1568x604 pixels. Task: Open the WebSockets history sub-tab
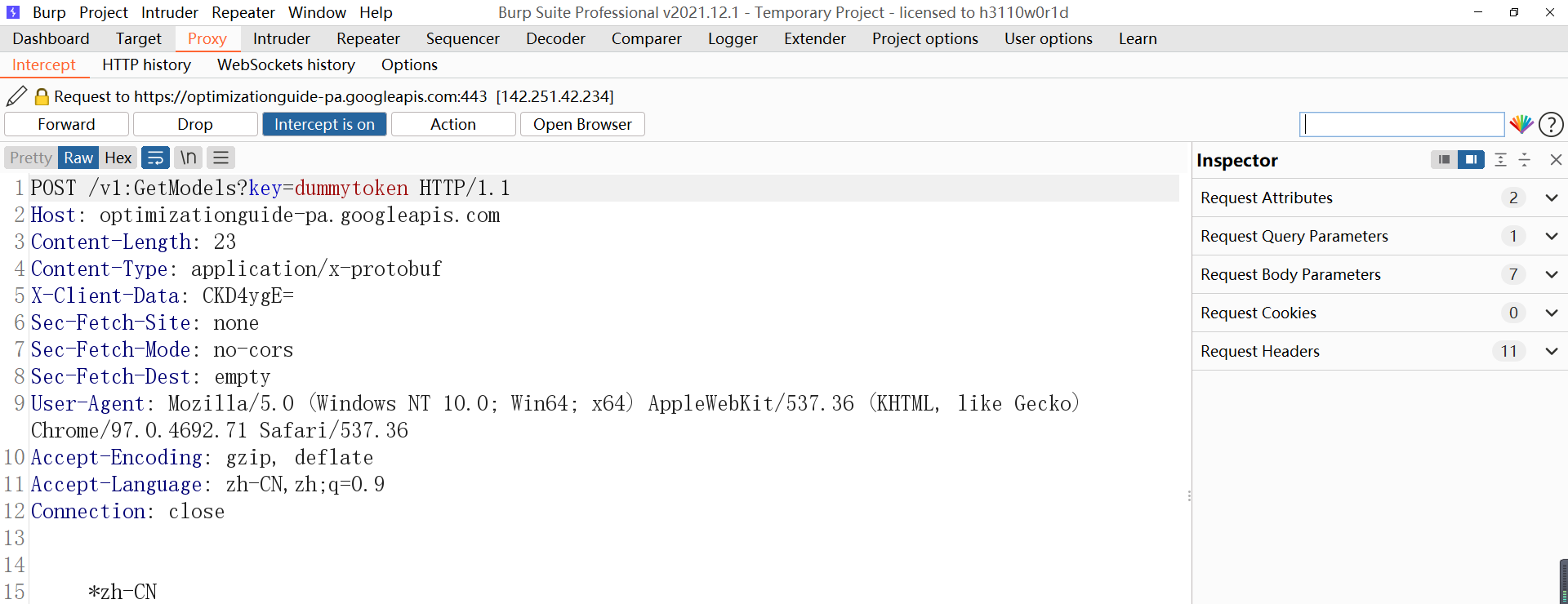tap(286, 64)
